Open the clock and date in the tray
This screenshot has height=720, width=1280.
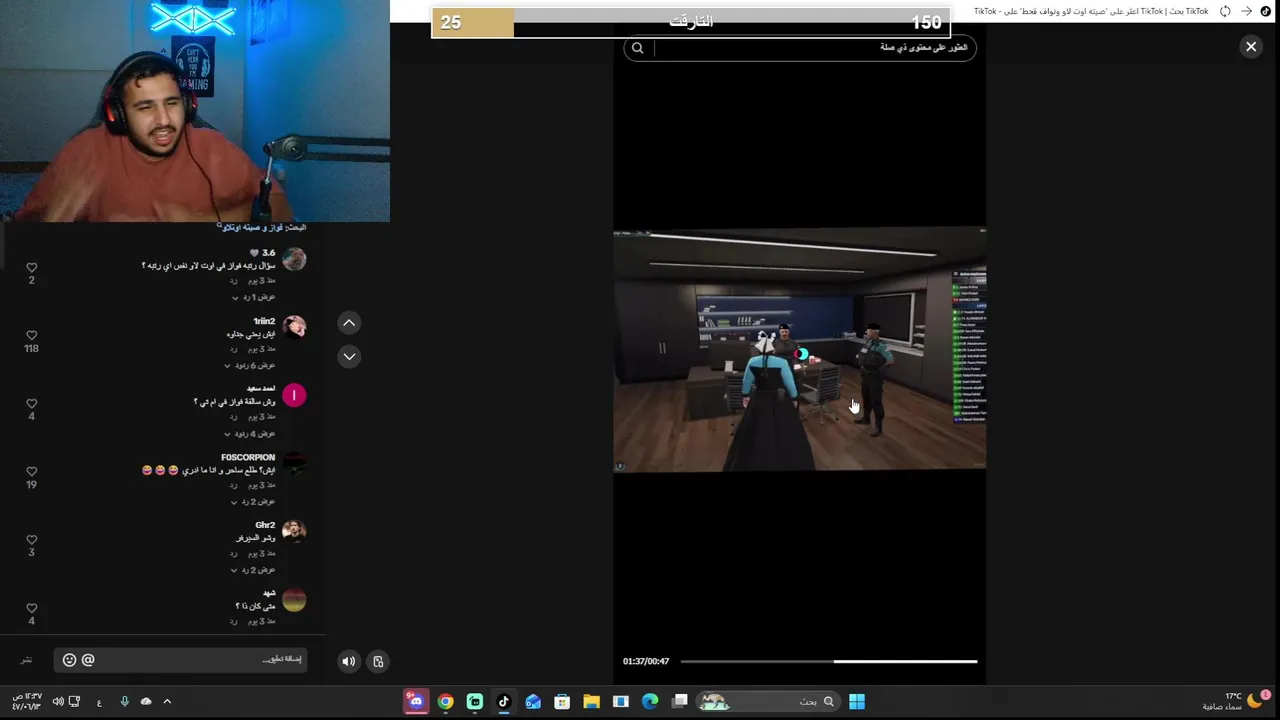click(x=26, y=702)
